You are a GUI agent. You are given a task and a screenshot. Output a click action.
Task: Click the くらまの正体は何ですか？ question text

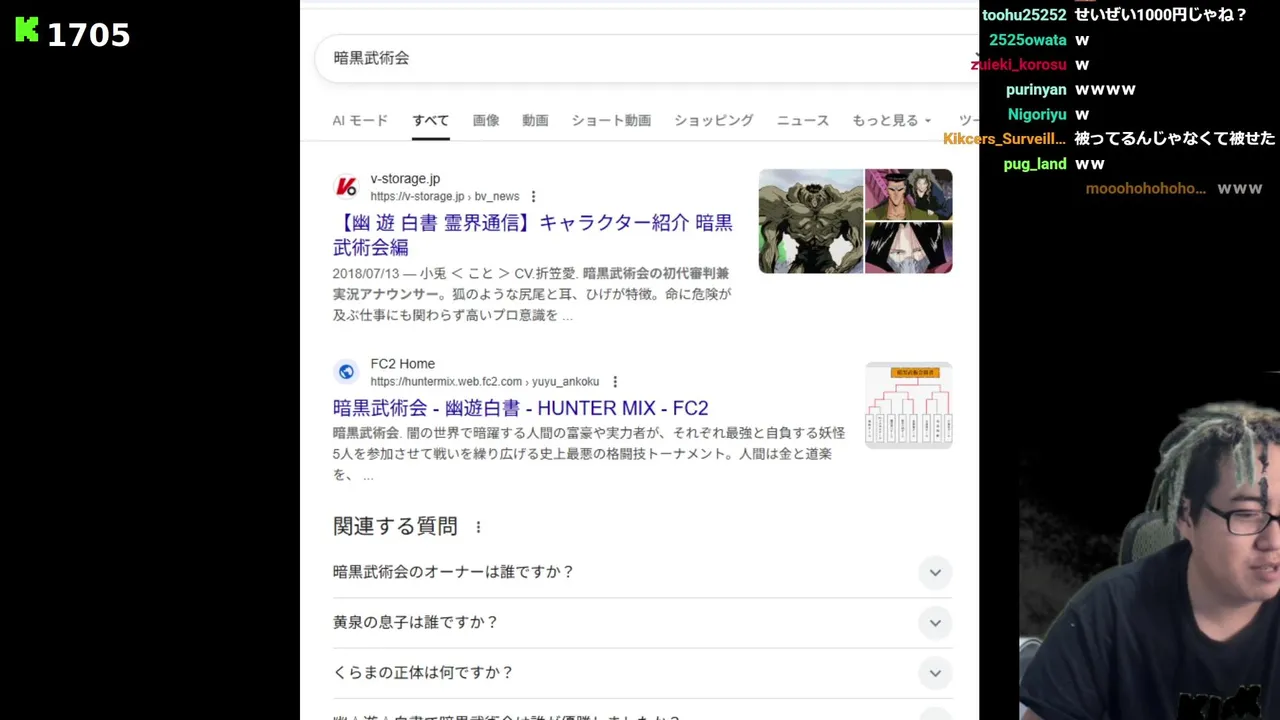click(x=423, y=672)
